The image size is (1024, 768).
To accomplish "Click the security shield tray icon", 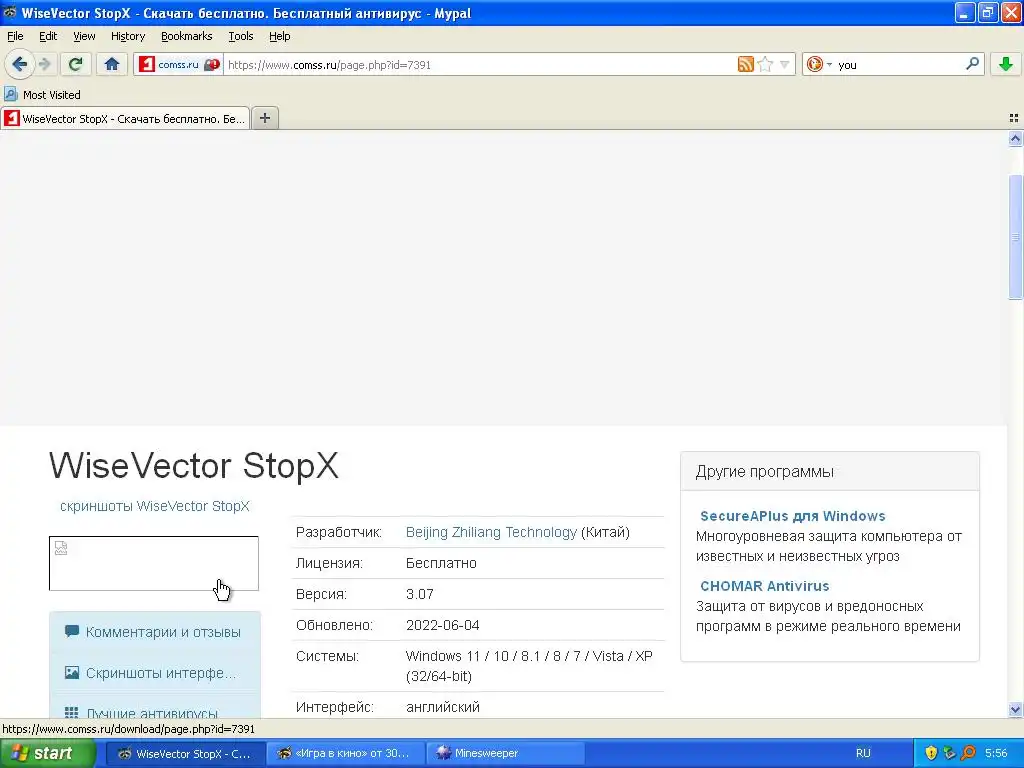I will (x=931, y=753).
